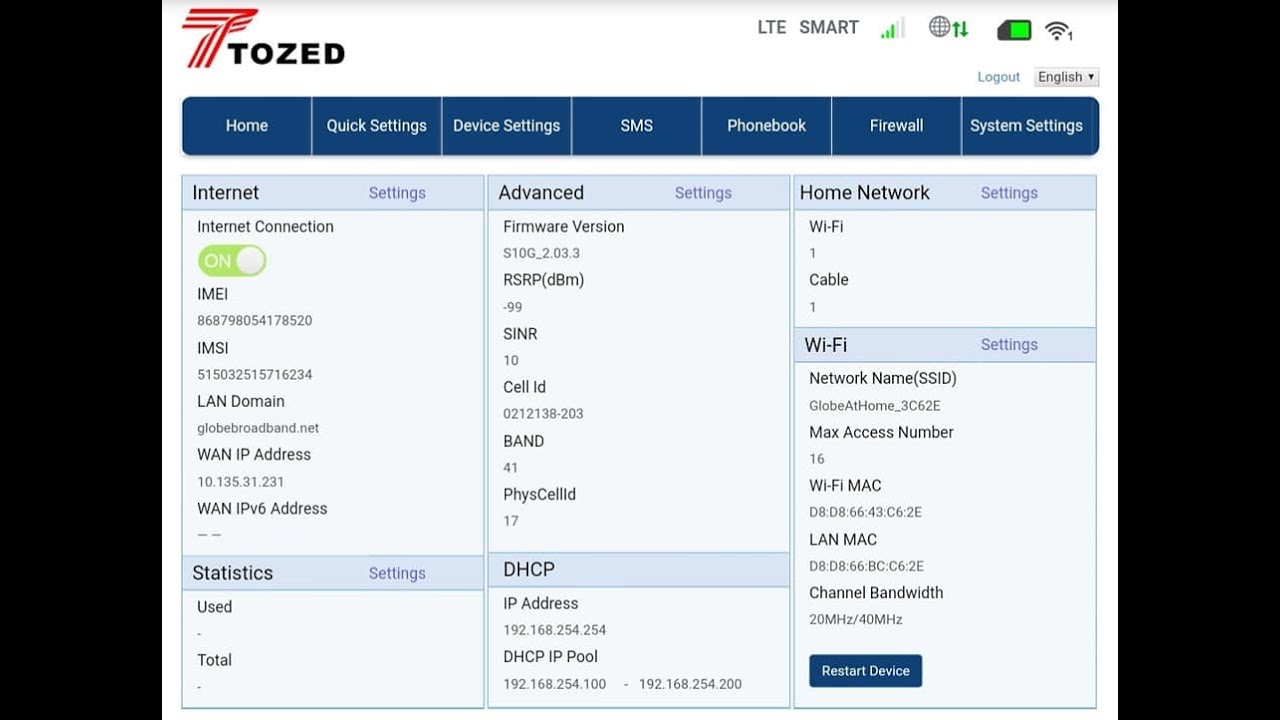
Task: Open the Home tab
Action: coord(247,126)
